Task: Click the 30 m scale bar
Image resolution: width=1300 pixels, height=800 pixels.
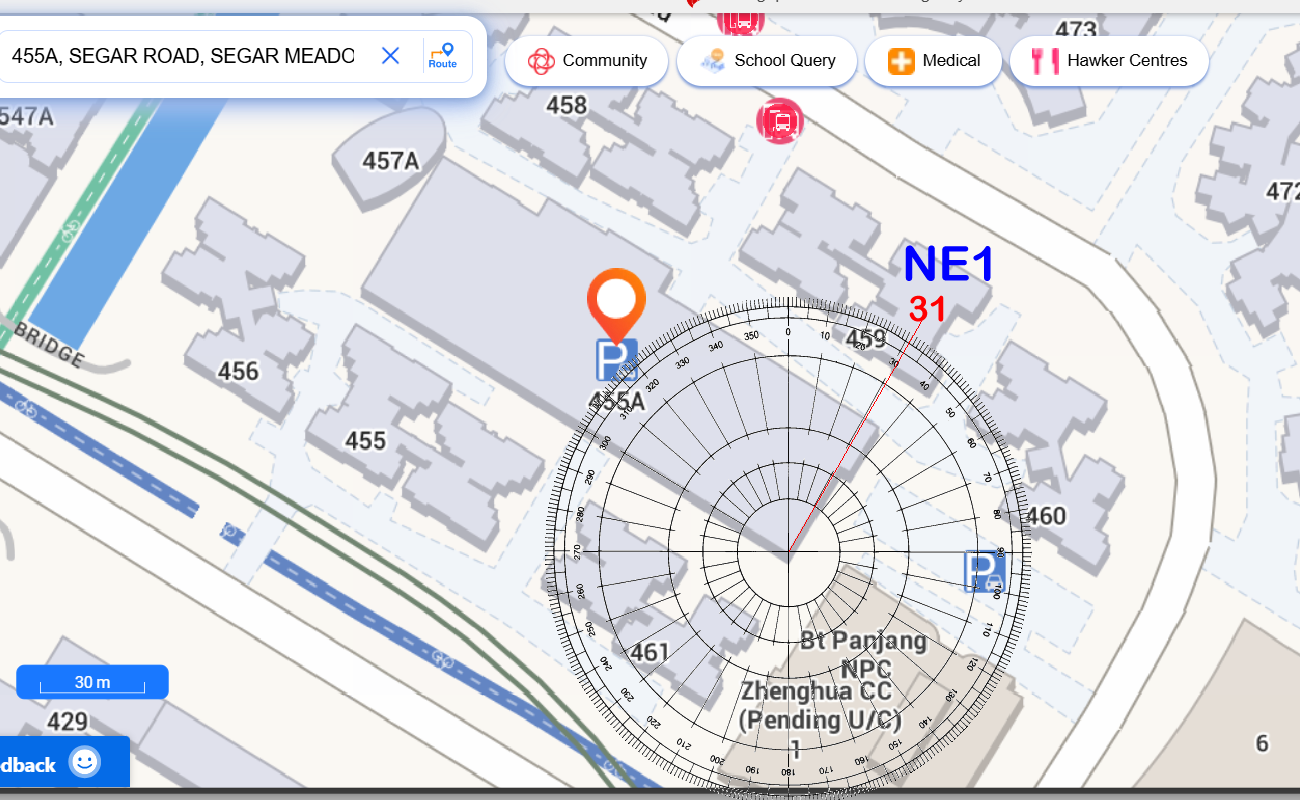Action: point(92,682)
